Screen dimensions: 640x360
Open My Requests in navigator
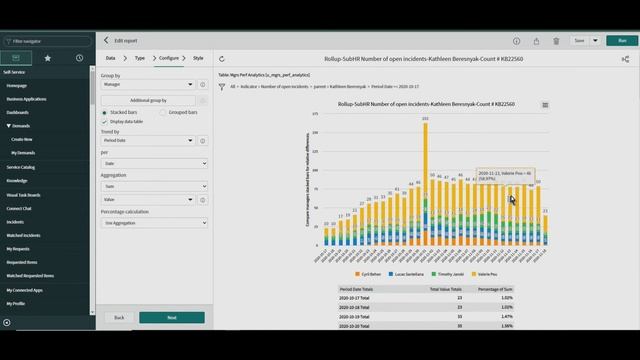18,249
